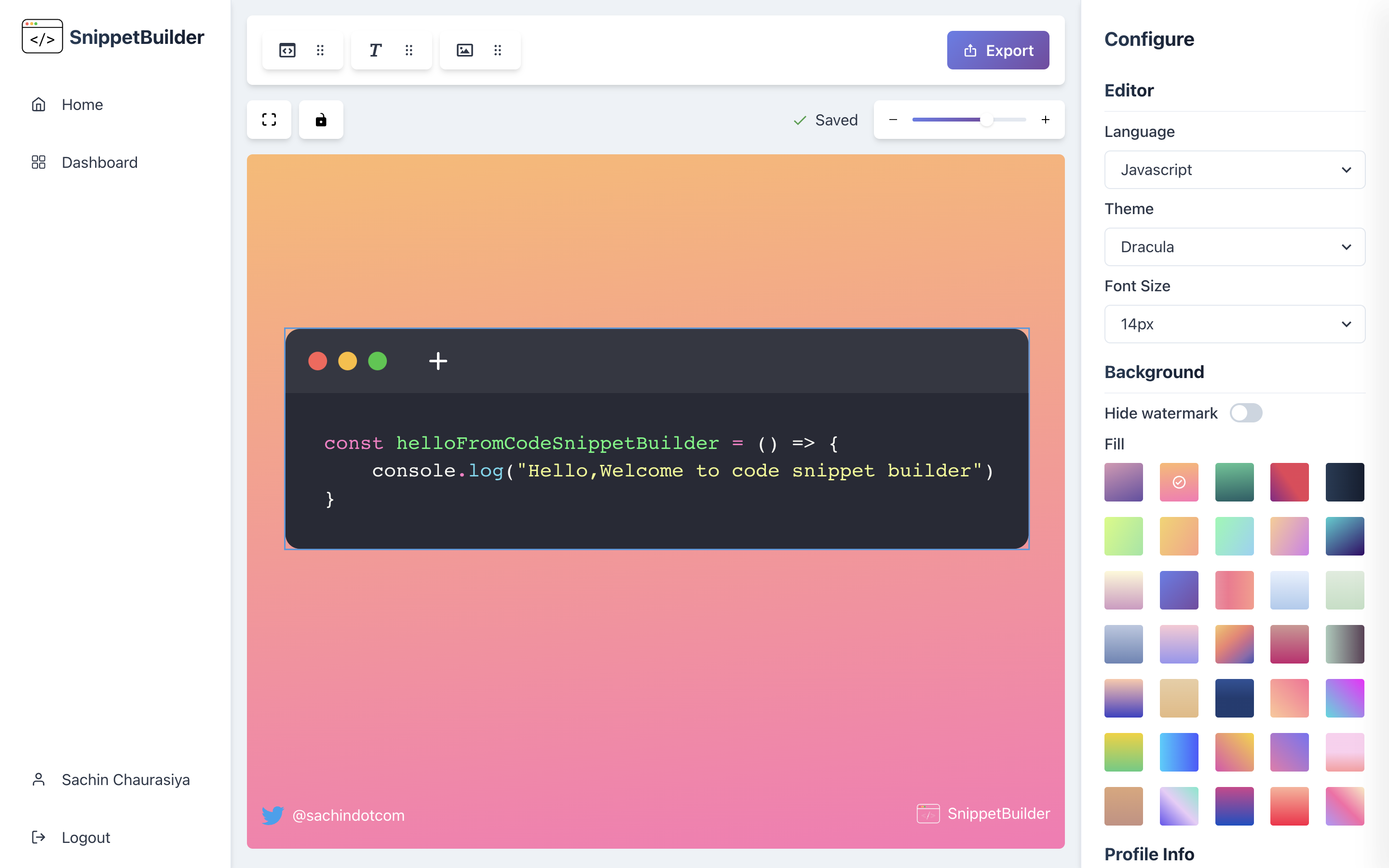The image size is (1389, 868).
Task: Pick the lime green gradient fill swatch
Action: 1123,536
